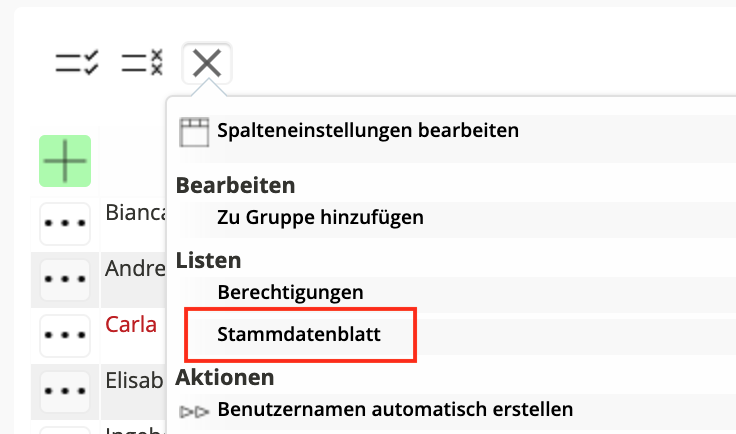Select the Elisab row name

[x=134, y=380]
